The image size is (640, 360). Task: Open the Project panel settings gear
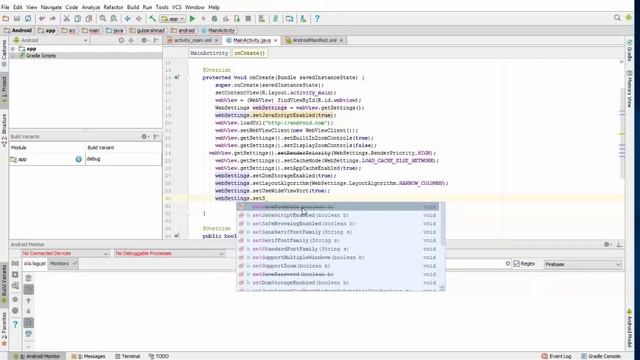[144, 40]
